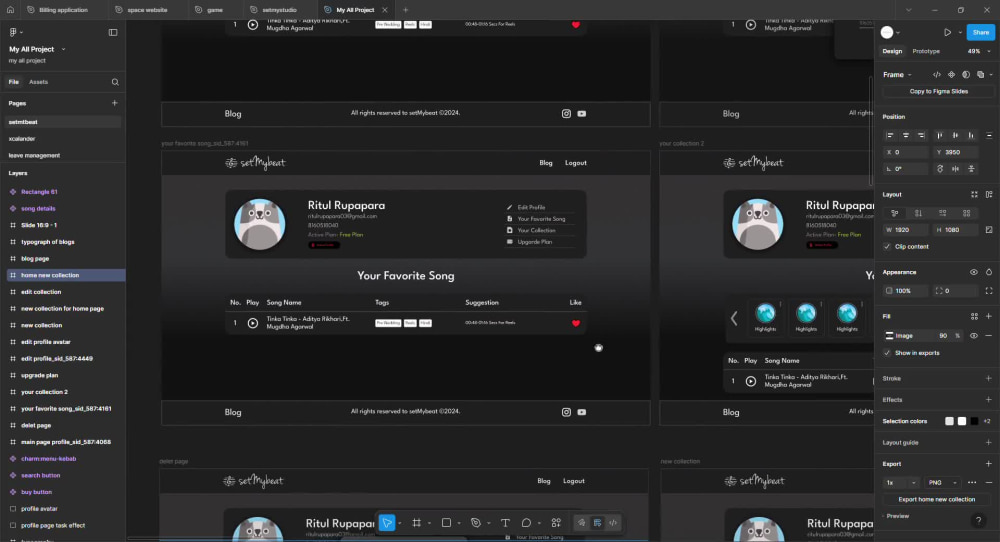Image resolution: width=1000 pixels, height=542 pixels.
Task: Open the zoom level 49% dropdown
Action: click(978, 51)
